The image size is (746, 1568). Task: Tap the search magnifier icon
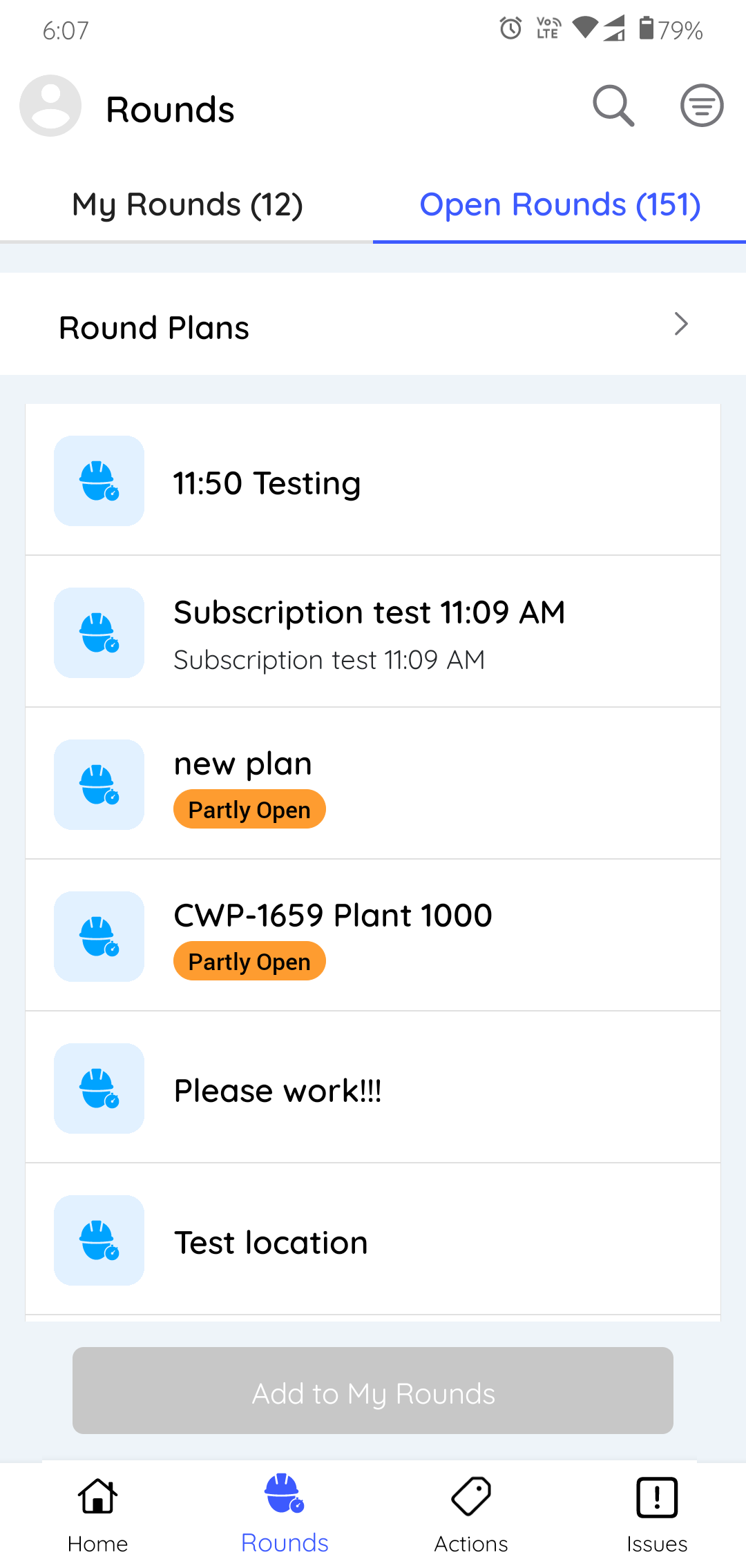point(613,106)
